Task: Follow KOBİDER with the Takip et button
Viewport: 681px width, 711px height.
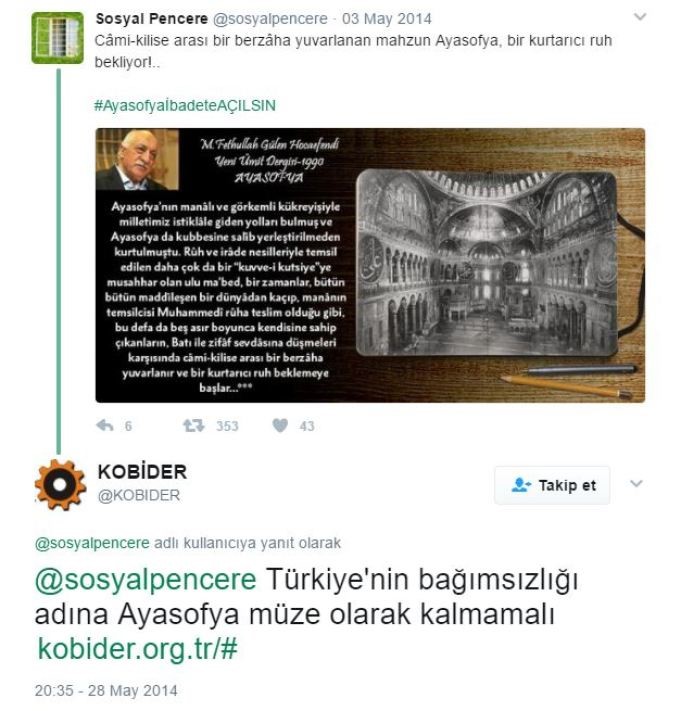Action: tap(552, 485)
